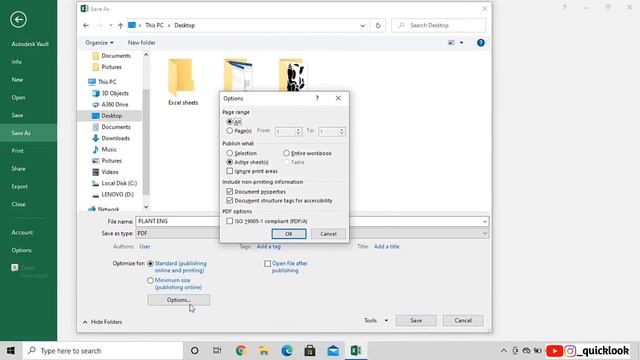
Task: Toggle Document properties checkbox
Action: tap(230, 191)
